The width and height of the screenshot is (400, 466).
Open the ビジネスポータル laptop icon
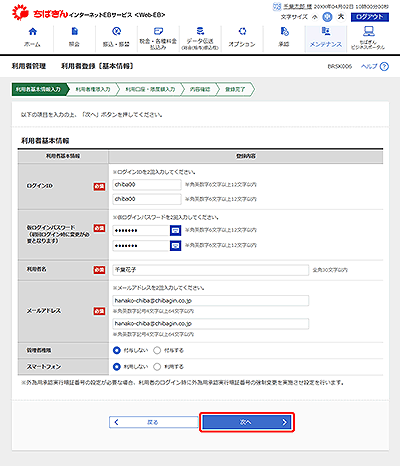click(x=368, y=31)
